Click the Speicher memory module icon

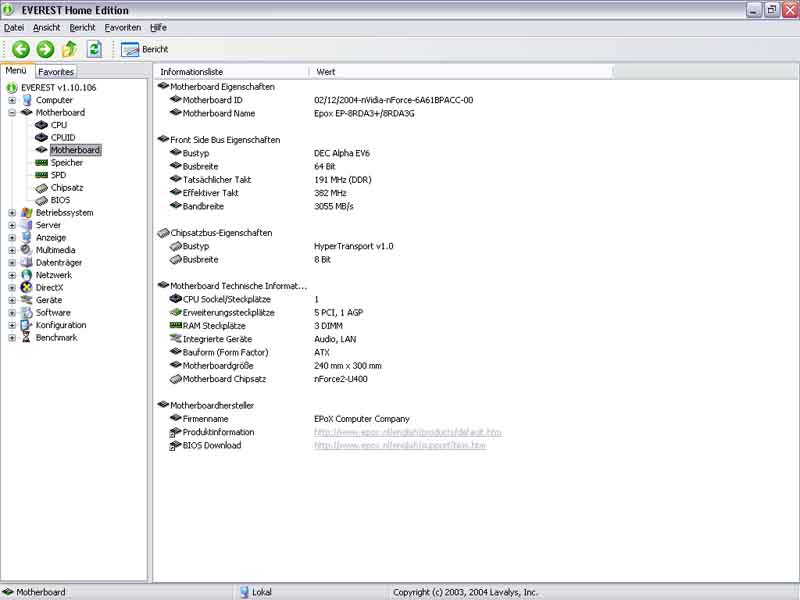[x=41, y=162]
